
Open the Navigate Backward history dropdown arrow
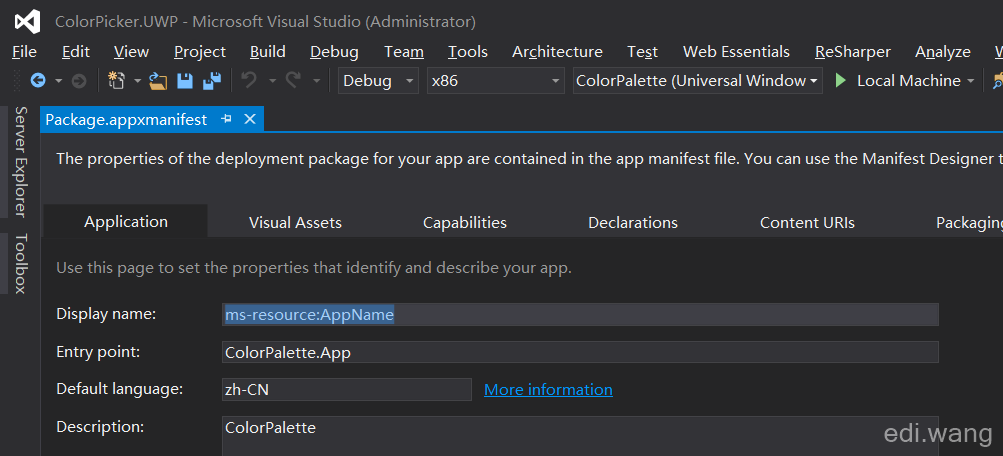point(58,81)
